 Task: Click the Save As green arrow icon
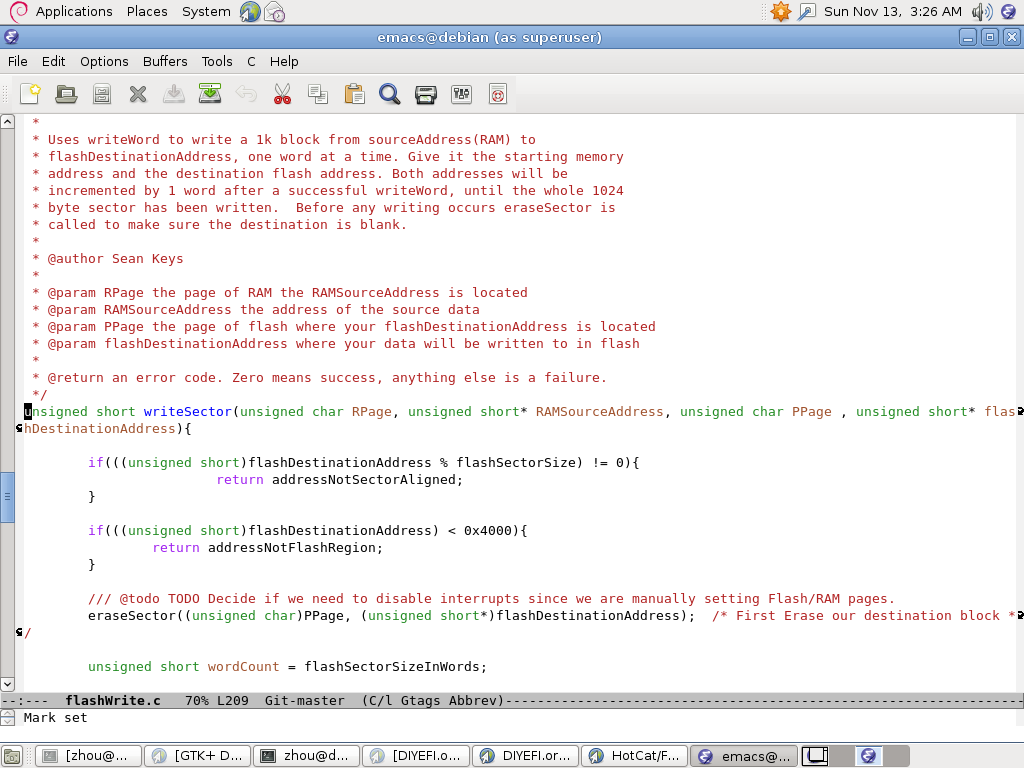pos(210,94)
